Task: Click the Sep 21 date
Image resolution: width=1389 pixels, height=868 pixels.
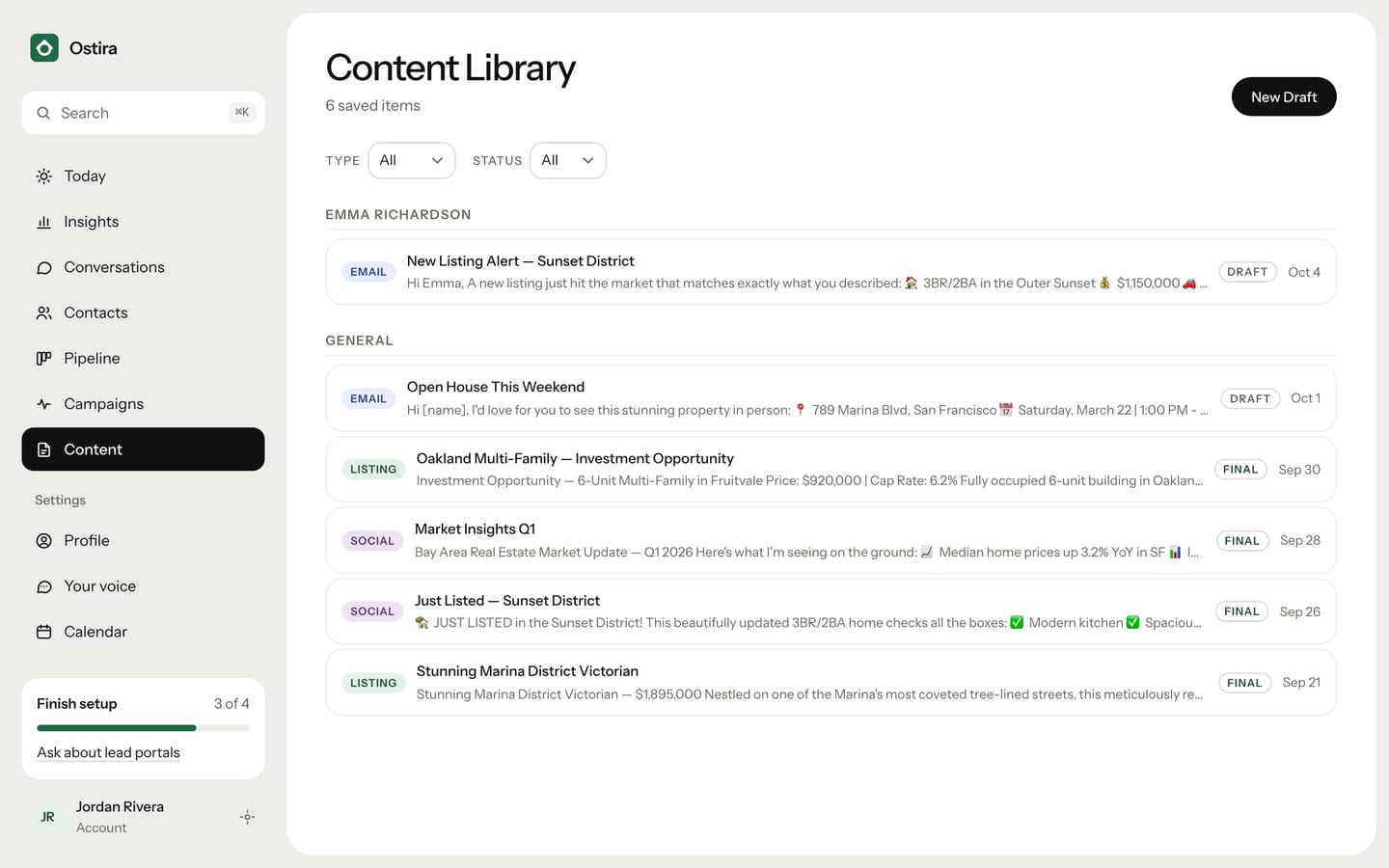Action: point(1301,683)
